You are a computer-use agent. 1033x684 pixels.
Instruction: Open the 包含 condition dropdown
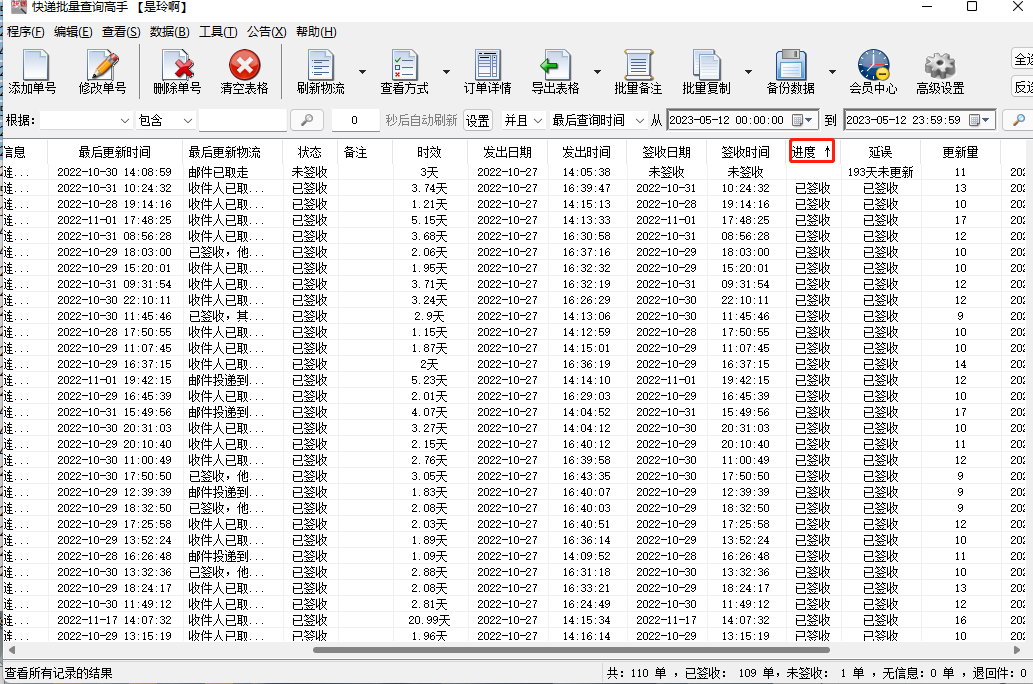(165, 121)
